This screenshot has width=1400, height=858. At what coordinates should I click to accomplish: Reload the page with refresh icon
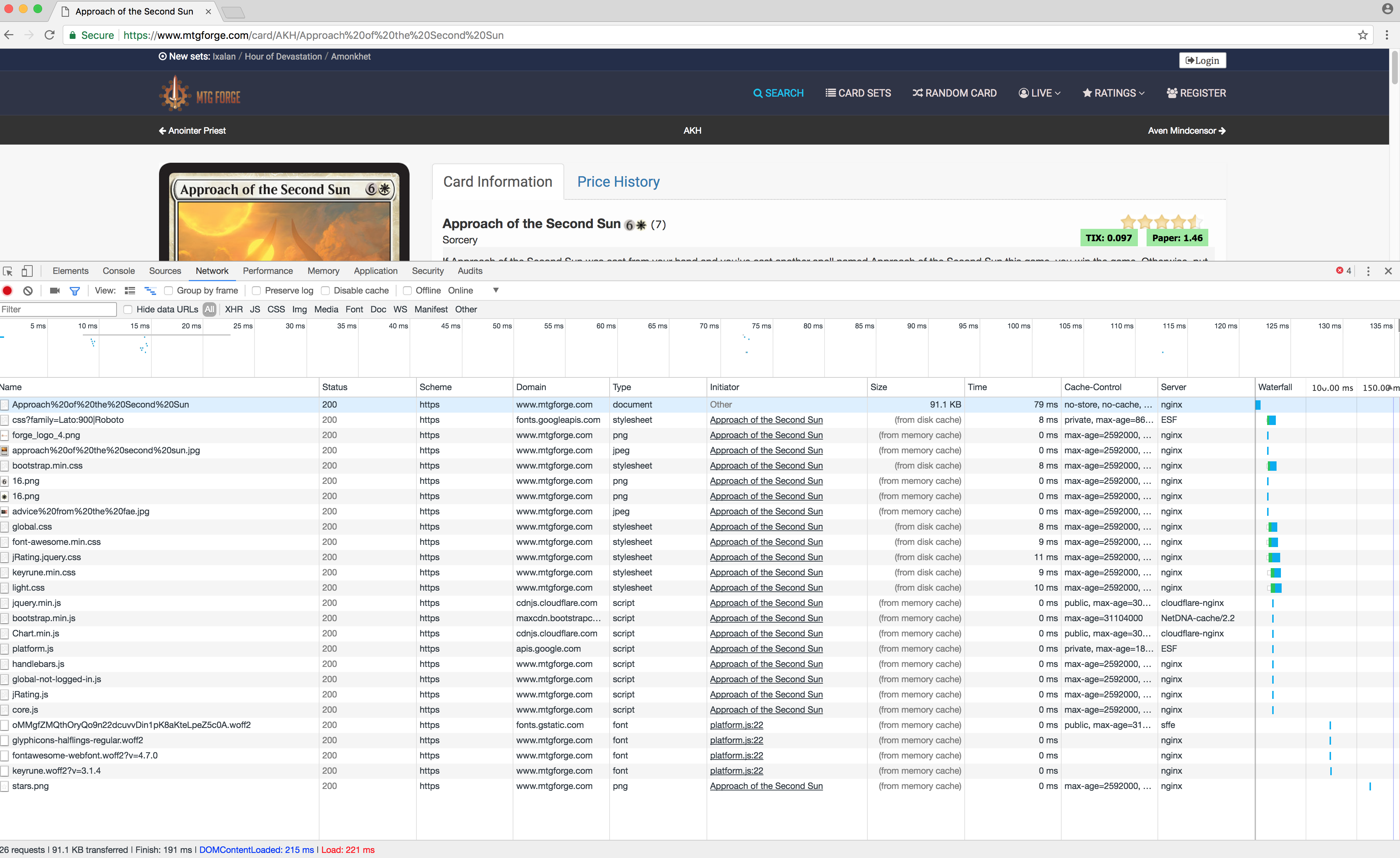pyautogui.click(x=49, y=35)
